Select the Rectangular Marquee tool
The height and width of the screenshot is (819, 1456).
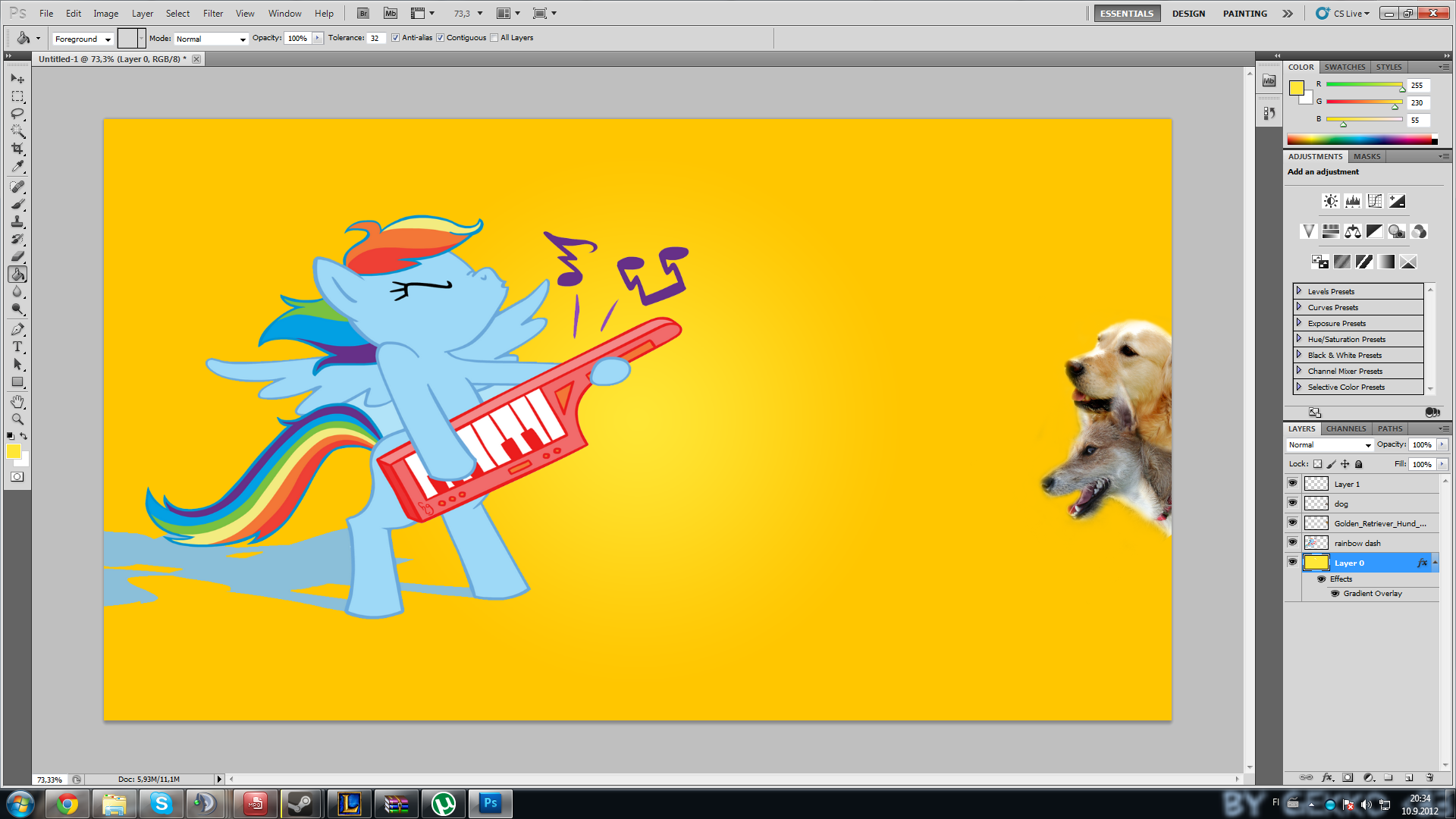pyautogui.click(x=17, y=96)
